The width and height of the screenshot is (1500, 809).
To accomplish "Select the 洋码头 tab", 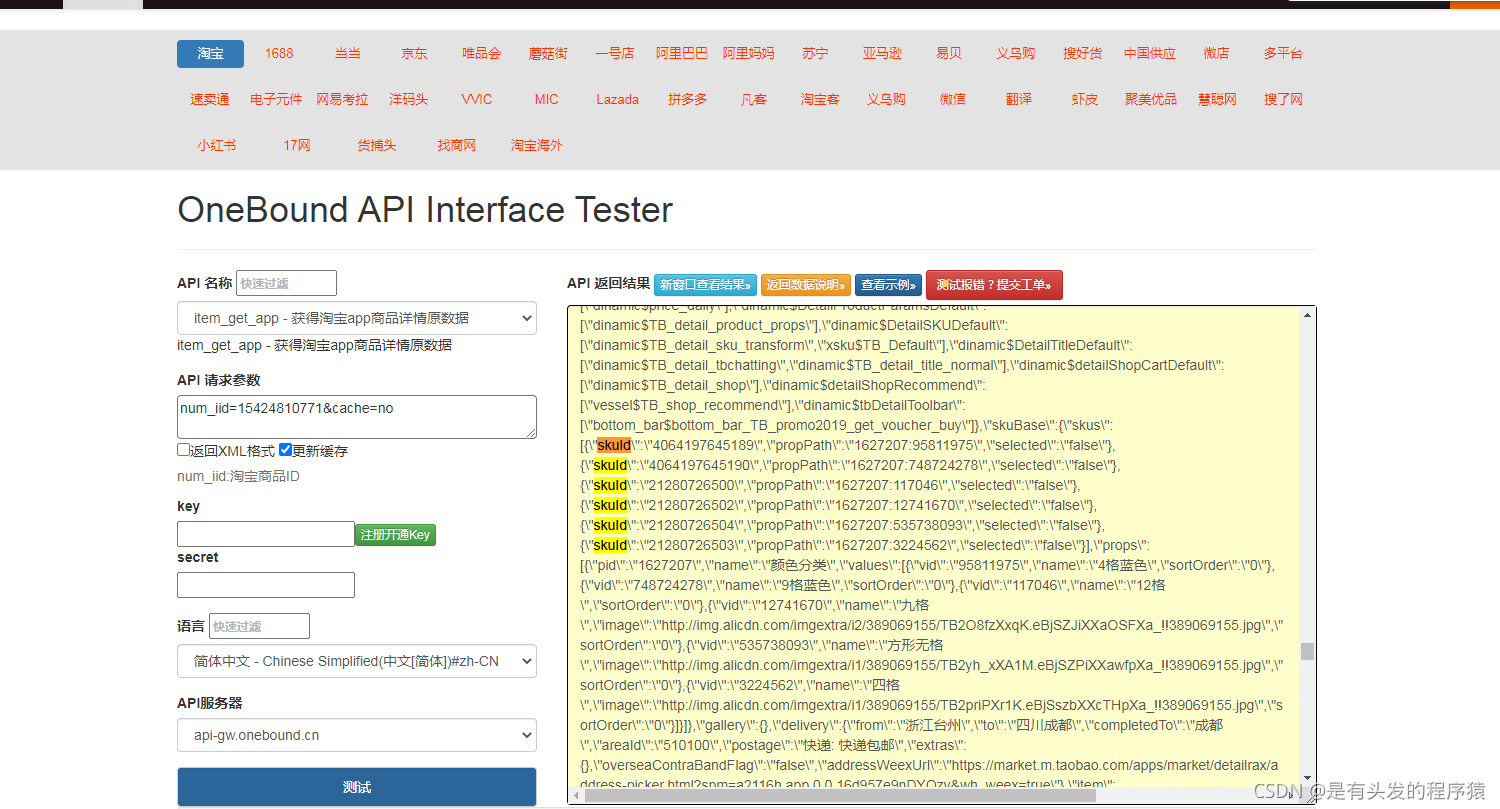I will [408, 100].
